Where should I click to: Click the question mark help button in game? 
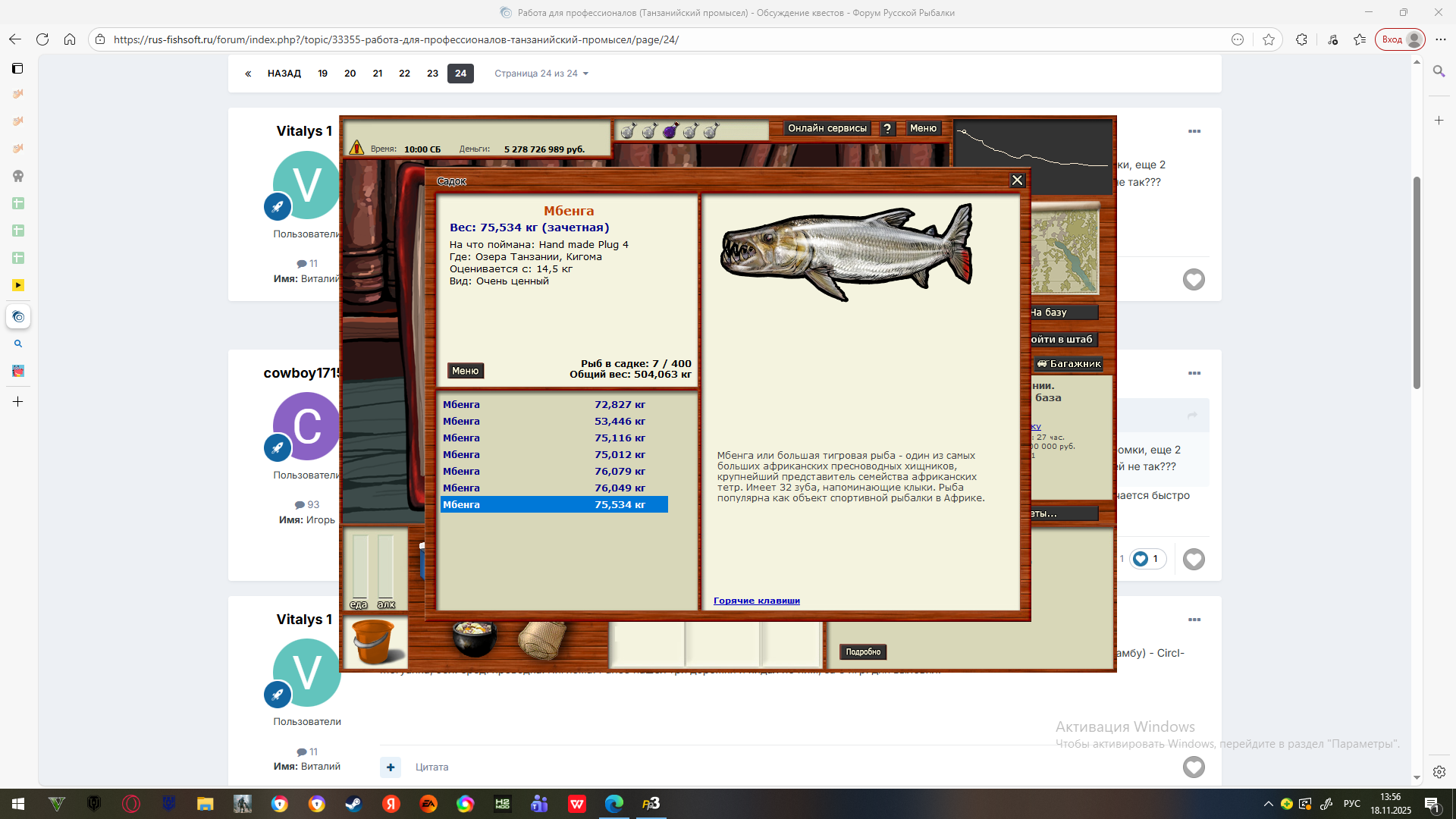coord(887,129)
